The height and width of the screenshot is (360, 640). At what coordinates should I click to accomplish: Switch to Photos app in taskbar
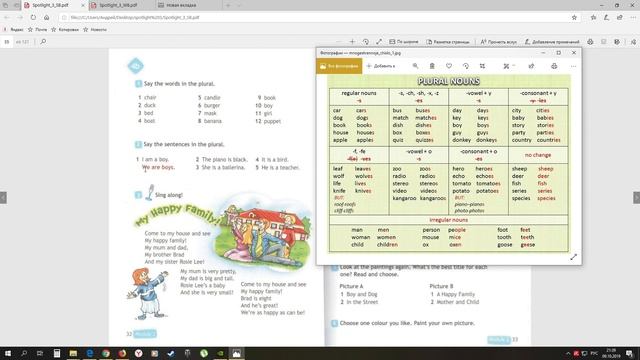(236, 353)
